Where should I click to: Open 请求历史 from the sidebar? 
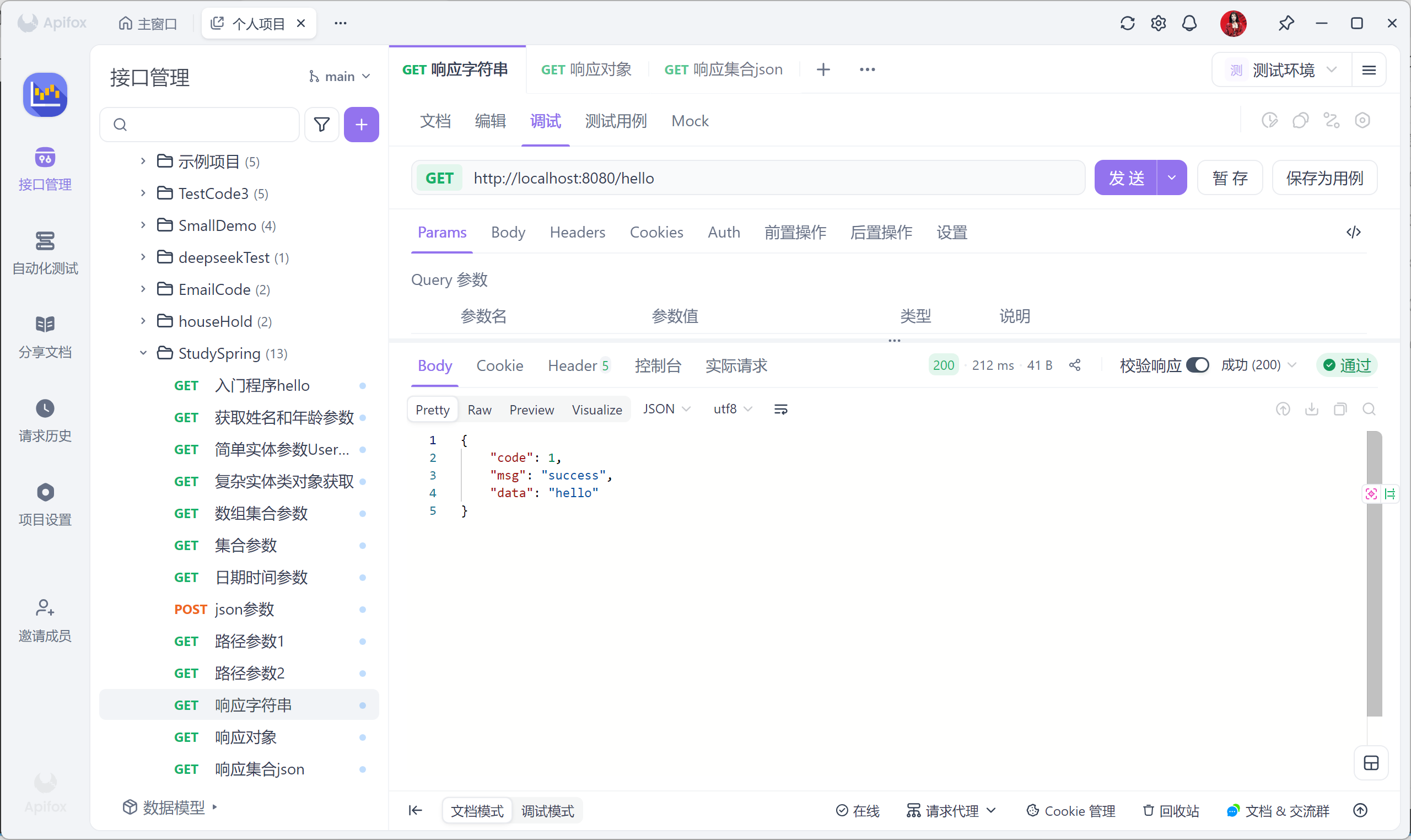click(45, 420)
